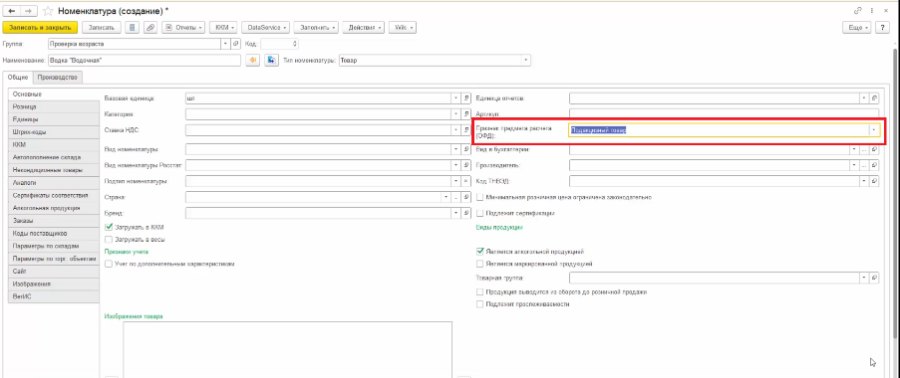Enable Учет по дополнительным характеристикам checkbox
The width and height of the screenshot is (900, 378).
[x=109, y=264]
